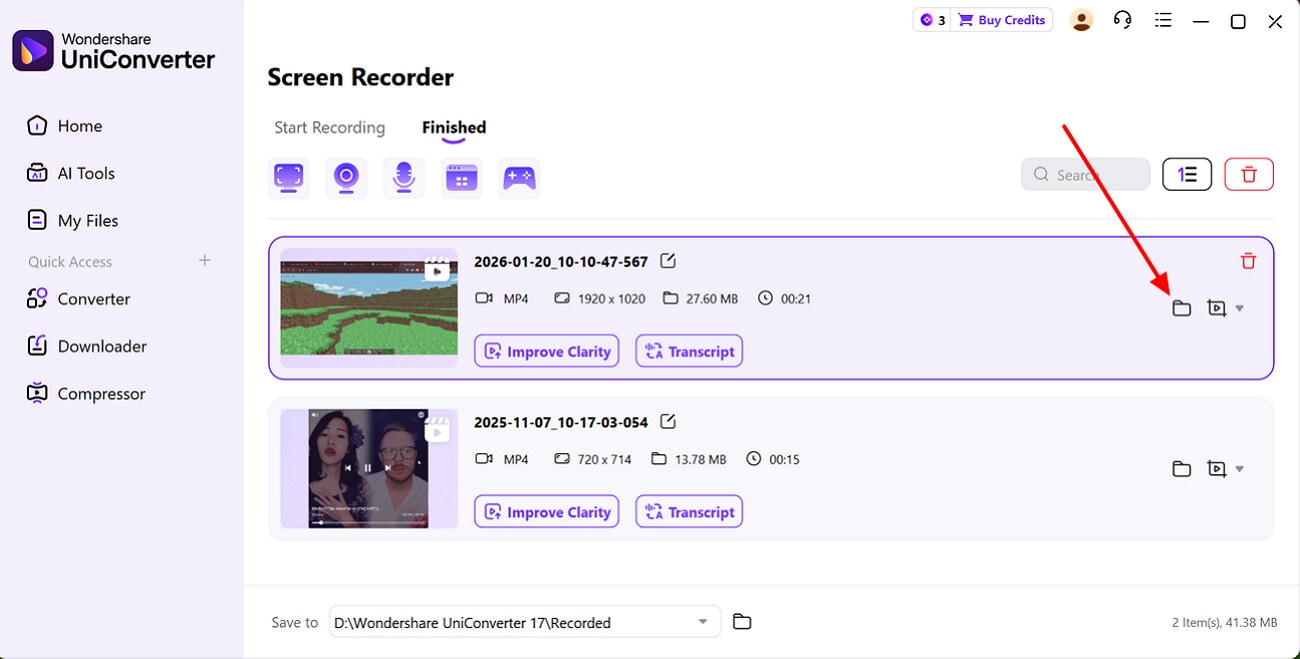Click the search input field
1300x659 pixels.
coord(1085,174)
